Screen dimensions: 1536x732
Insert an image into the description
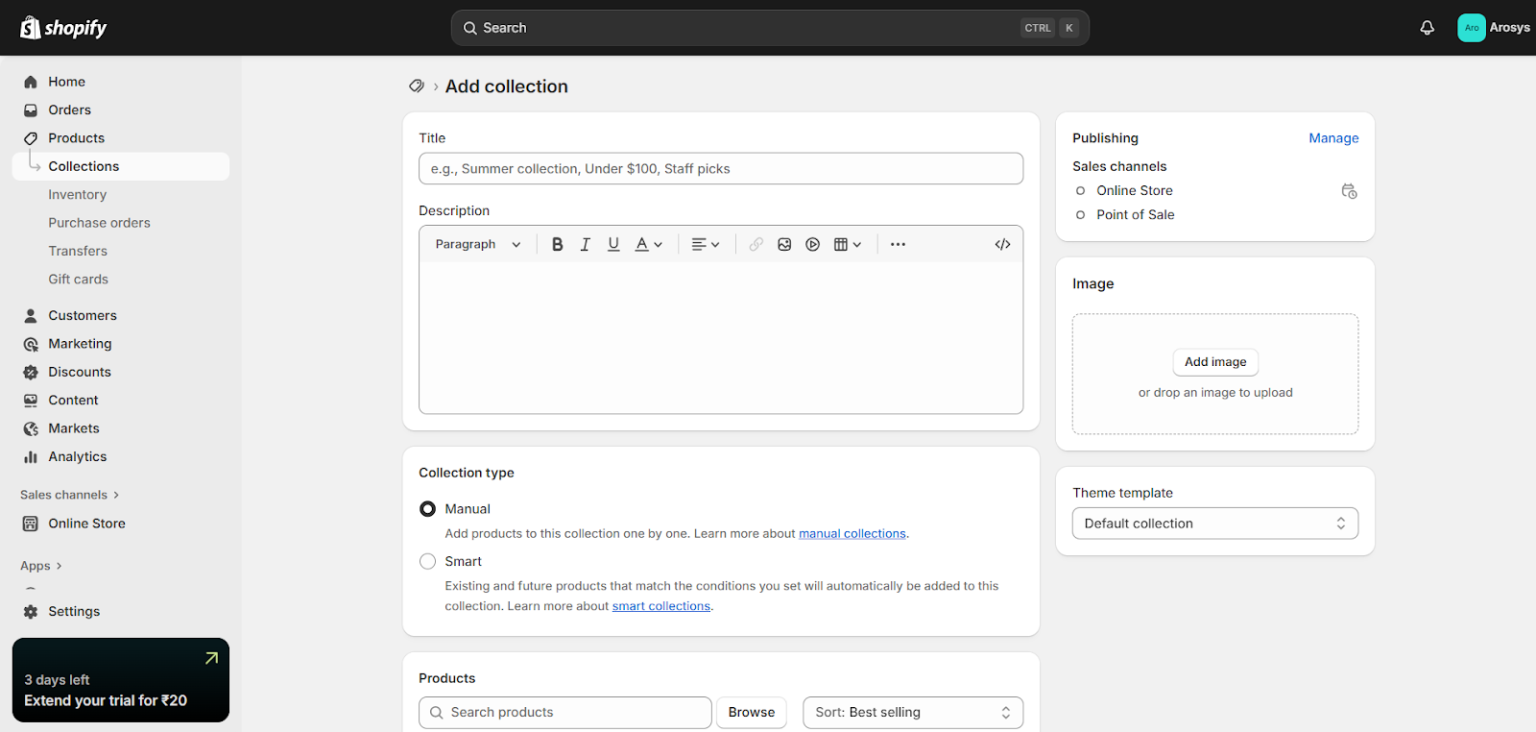click(784, 244)
